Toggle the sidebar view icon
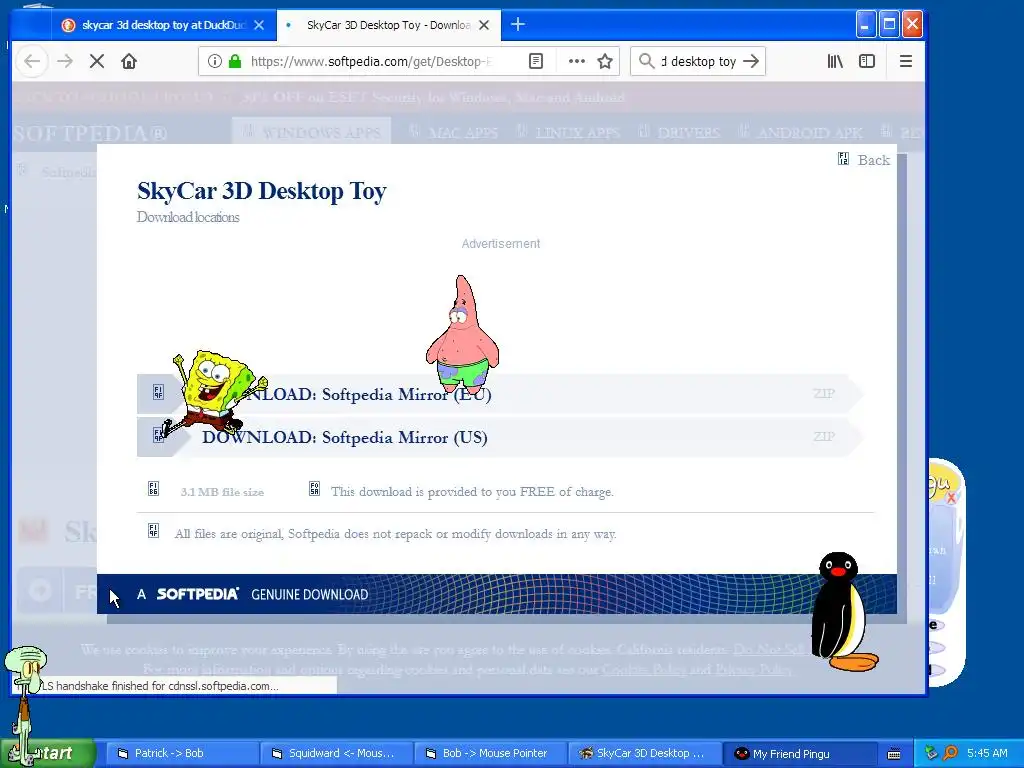Image resolution: width=1024 pixels, height=768 pixels. click(x=867, y=61)
